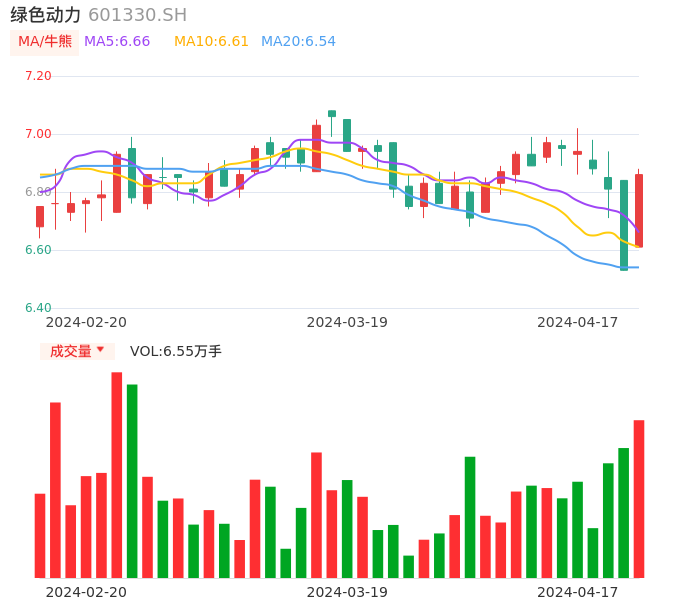Select the MA/牛熊 indicator button

coord(45,42)
